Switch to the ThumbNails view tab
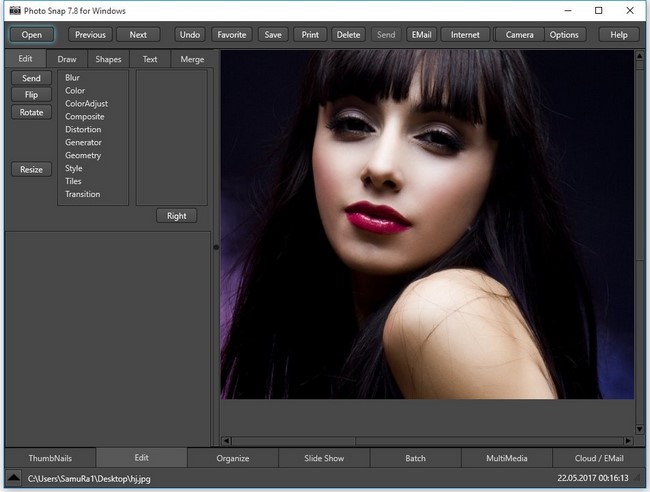Viewport: 650px width, 492px height. click(49, 458)
